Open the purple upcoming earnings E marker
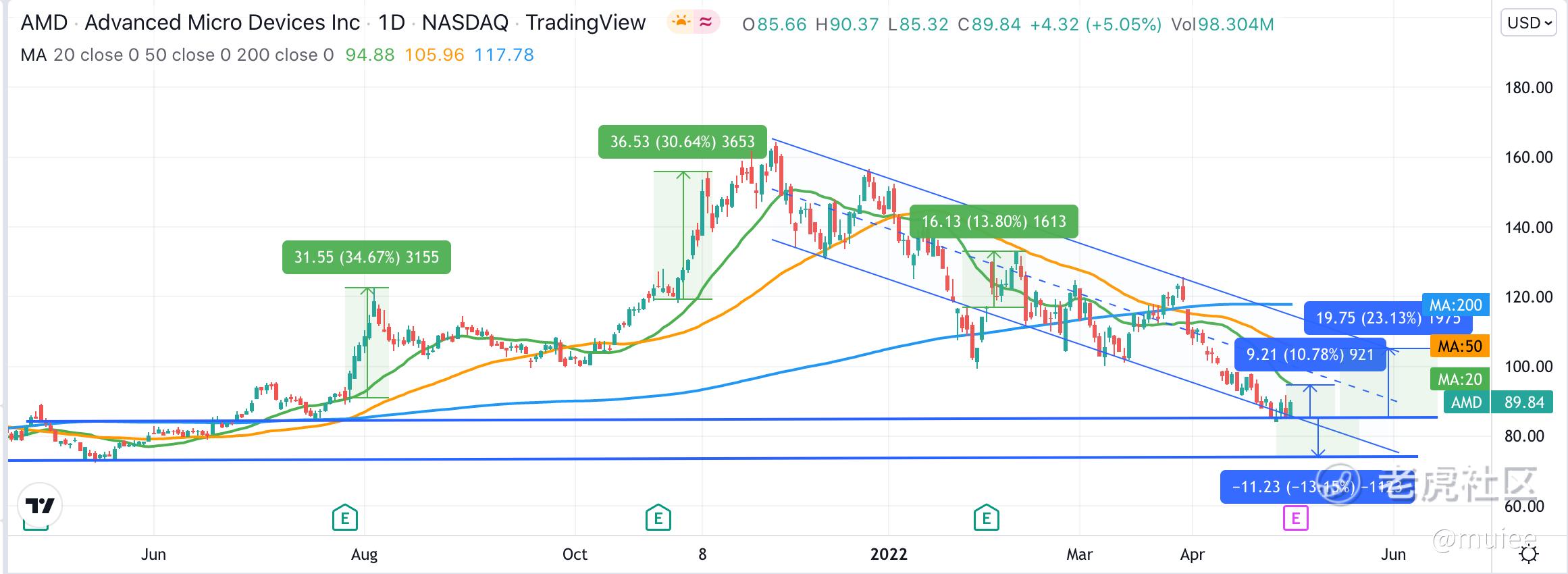The image size is (1568, 574). click(x=1295, y=519)
